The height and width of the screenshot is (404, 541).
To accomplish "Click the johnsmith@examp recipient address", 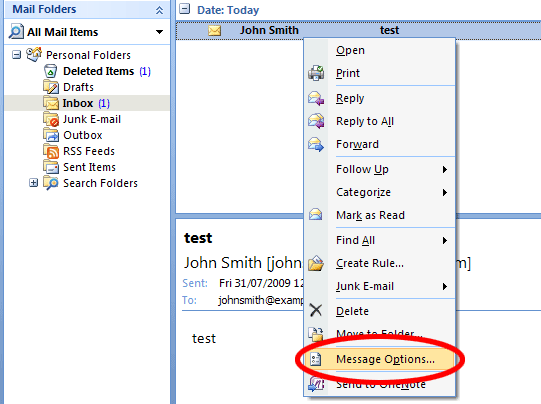I will (x=260, y=300).
